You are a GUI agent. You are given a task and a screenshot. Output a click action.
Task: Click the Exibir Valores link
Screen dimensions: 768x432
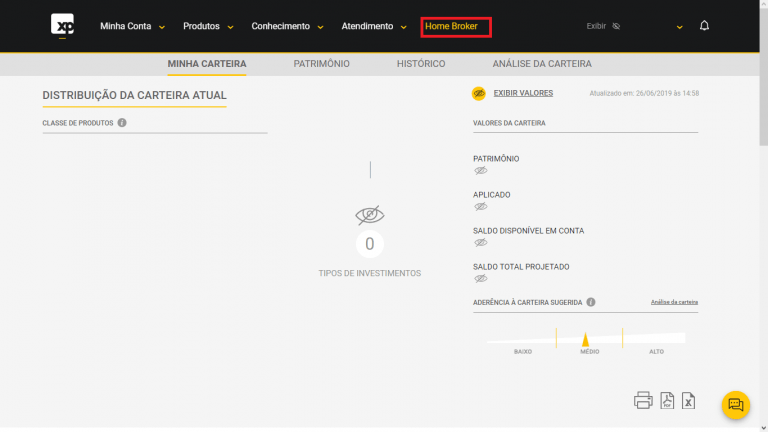[523, 93]
